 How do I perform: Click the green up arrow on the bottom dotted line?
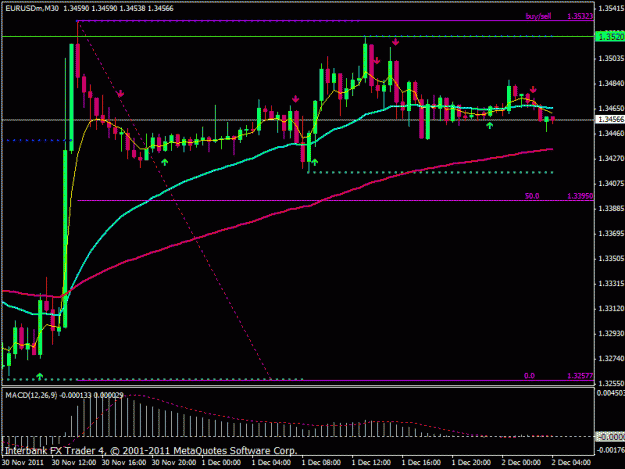(39, 376)
